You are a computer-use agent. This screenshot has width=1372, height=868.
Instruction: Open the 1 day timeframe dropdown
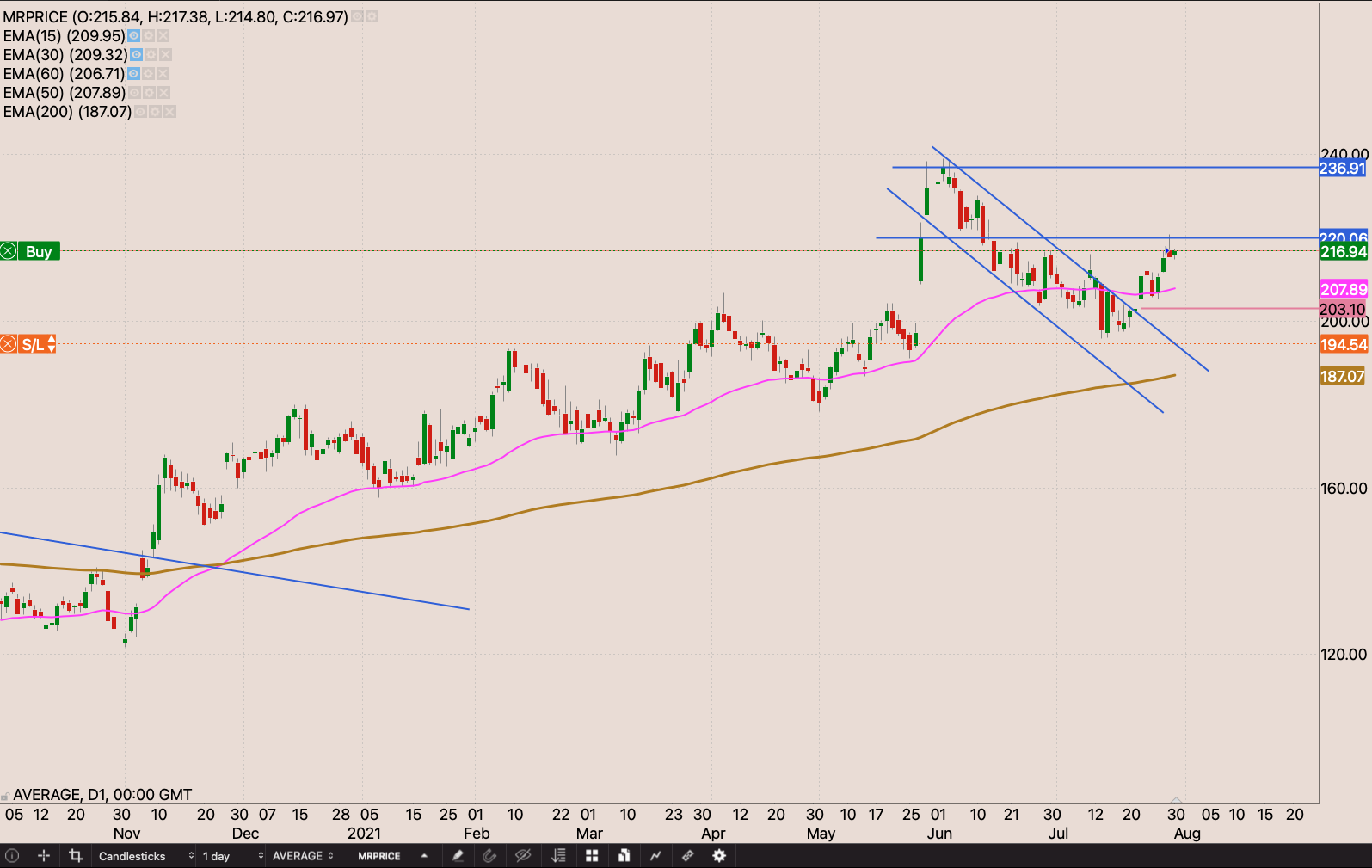coord(232,856)
